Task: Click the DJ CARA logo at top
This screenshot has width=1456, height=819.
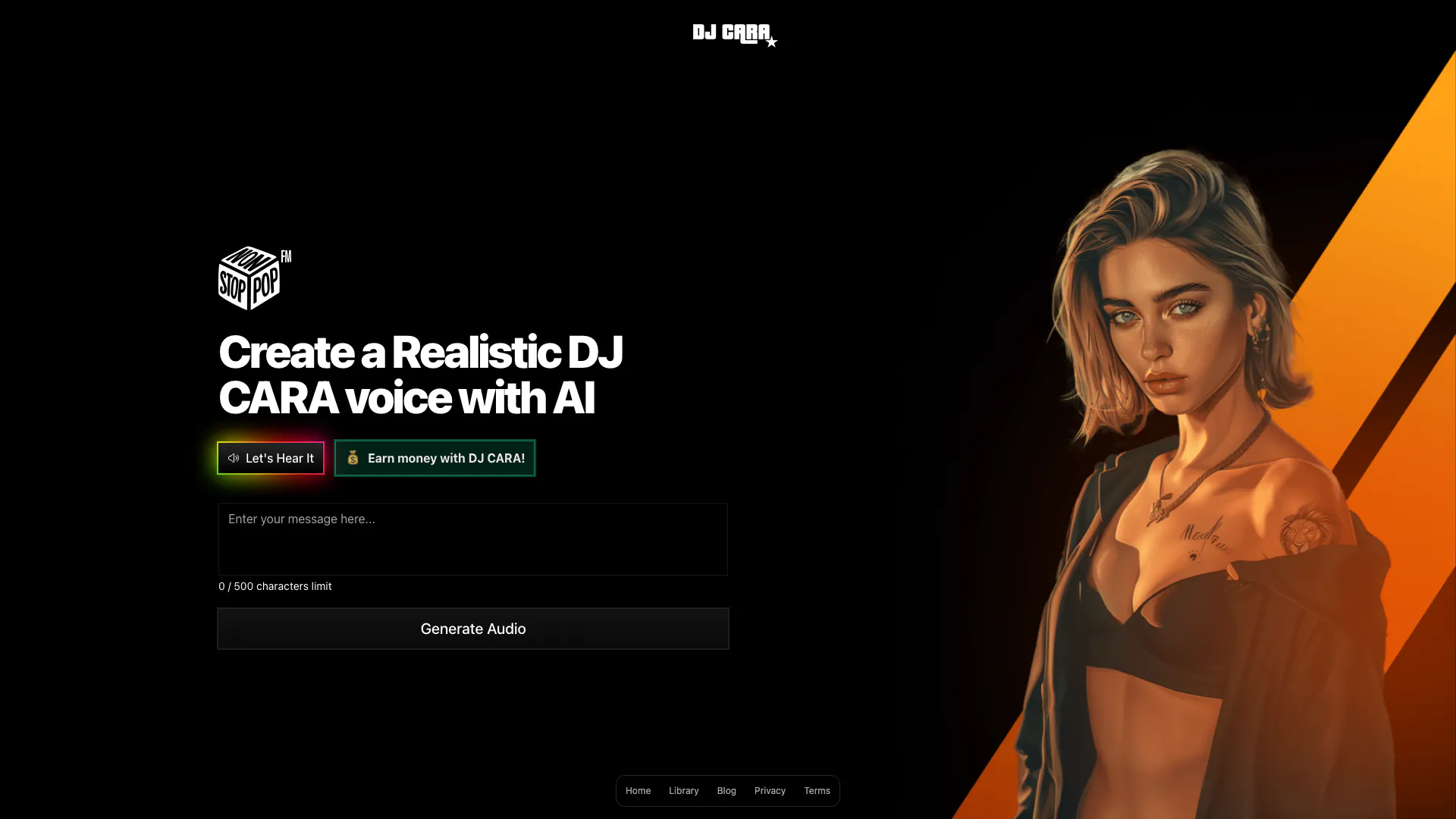Action: pyautogui.click(x=734, y=34)
